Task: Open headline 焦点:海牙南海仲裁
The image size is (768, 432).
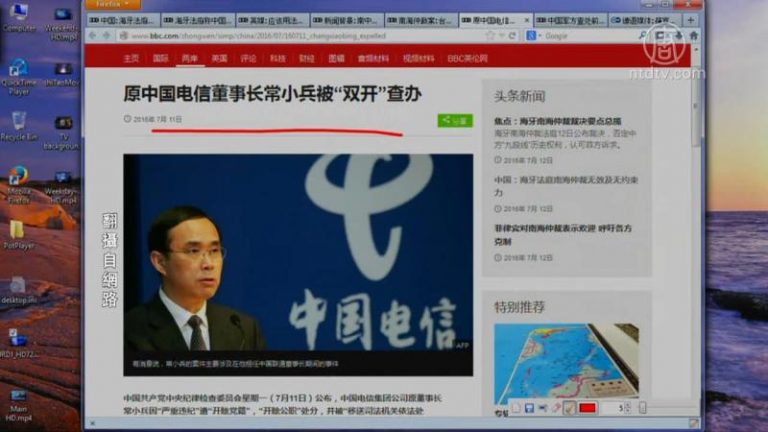Action: pos(557,121)
